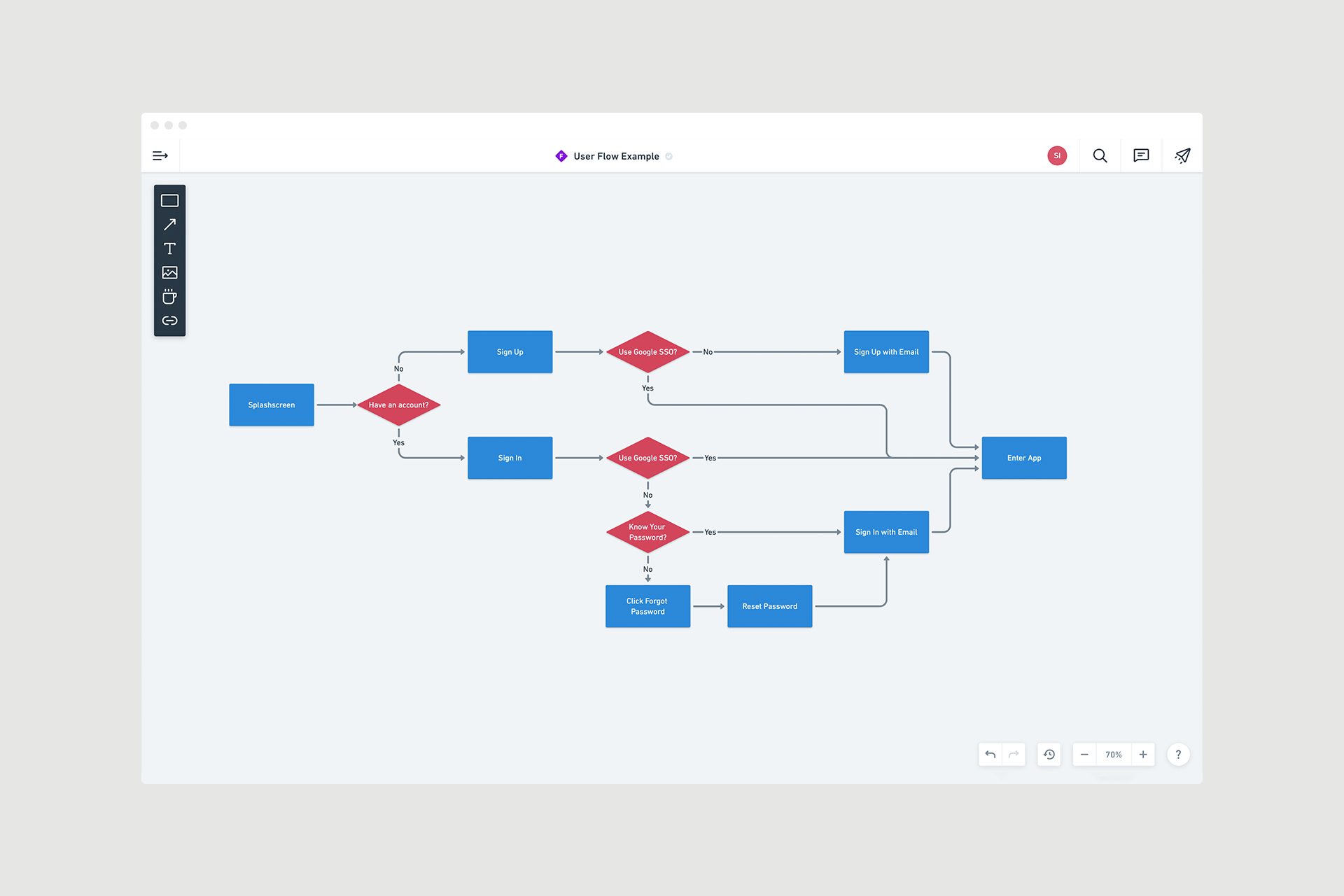Toggle the canvas info/lock icon on title

671,156
